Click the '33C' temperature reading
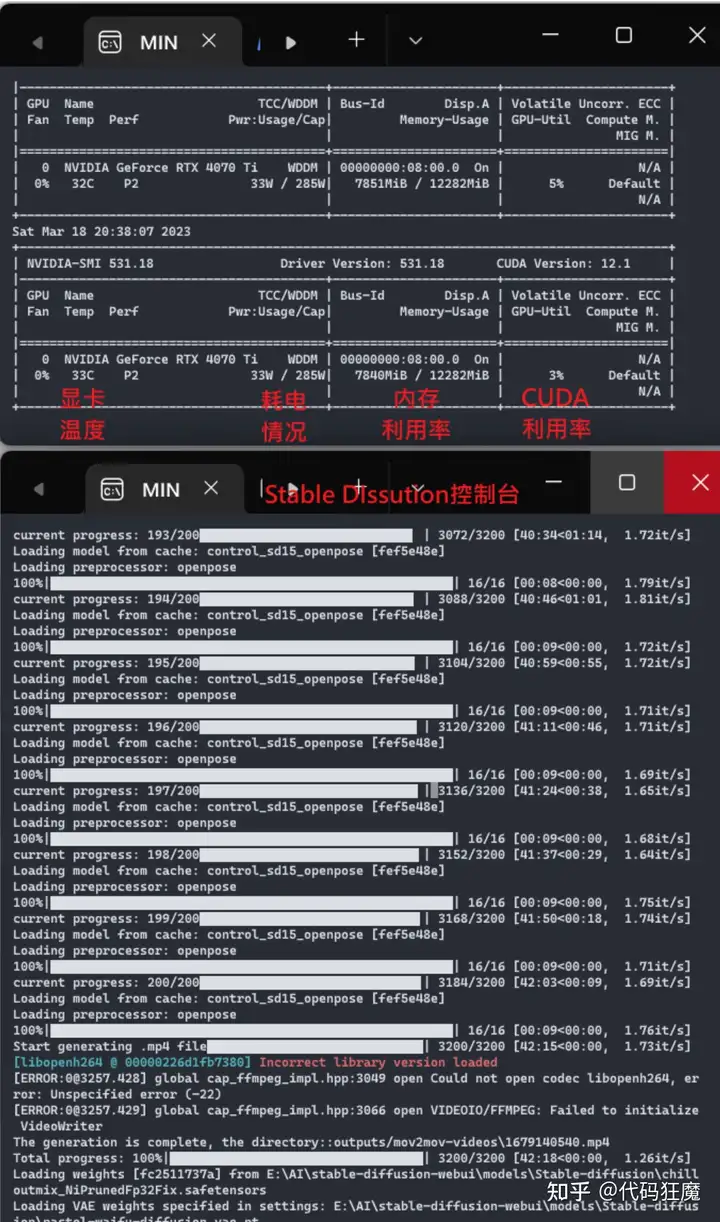 83,375
